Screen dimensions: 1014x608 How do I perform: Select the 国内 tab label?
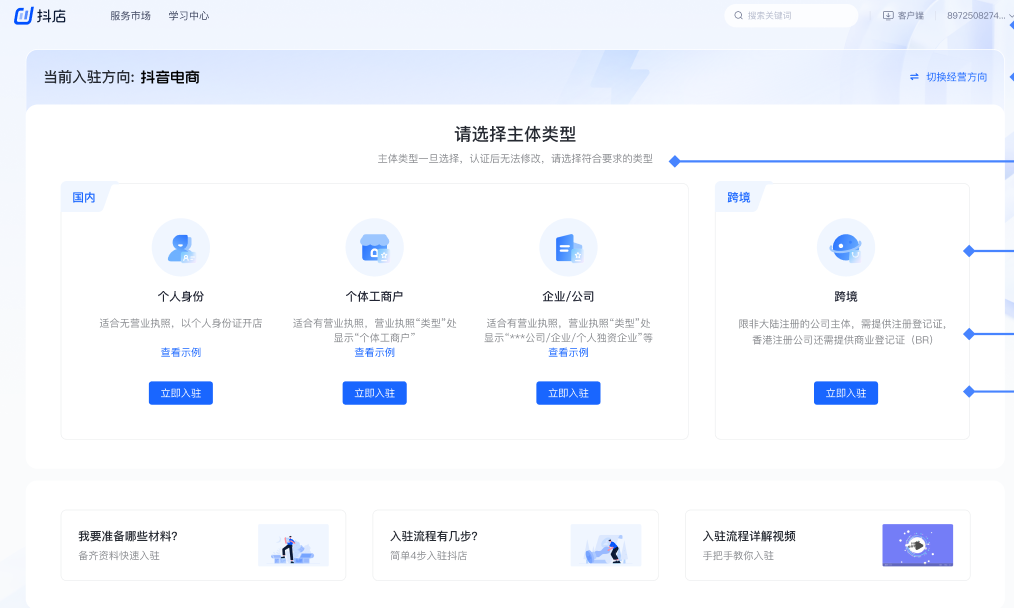point(83,197)
